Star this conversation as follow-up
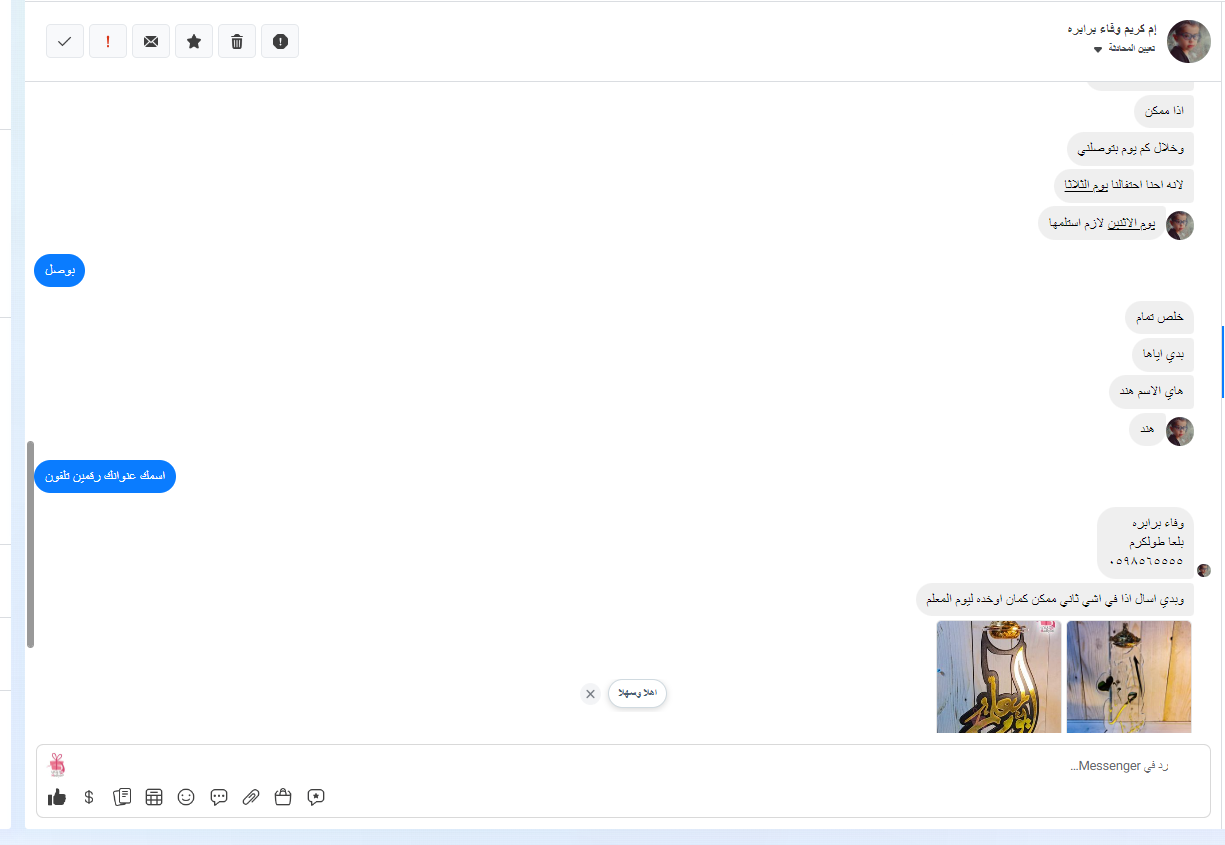1225x845 pixels. click(x=194, y=41)
